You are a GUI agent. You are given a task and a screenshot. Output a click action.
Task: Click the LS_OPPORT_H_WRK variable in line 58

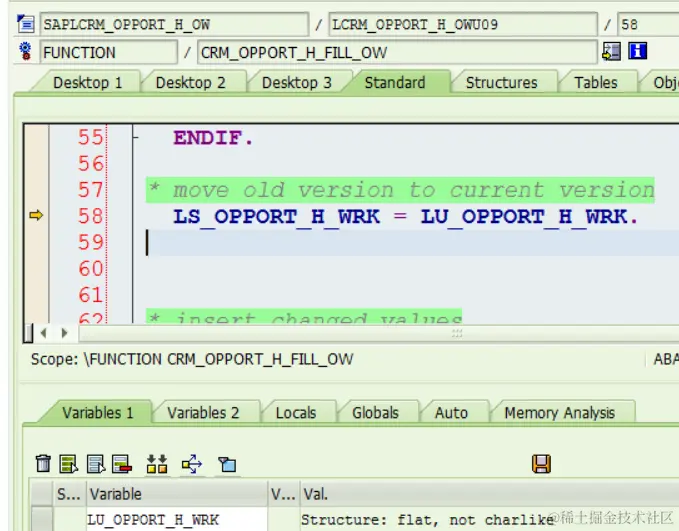pyautogui.click(x=276, y=216)
